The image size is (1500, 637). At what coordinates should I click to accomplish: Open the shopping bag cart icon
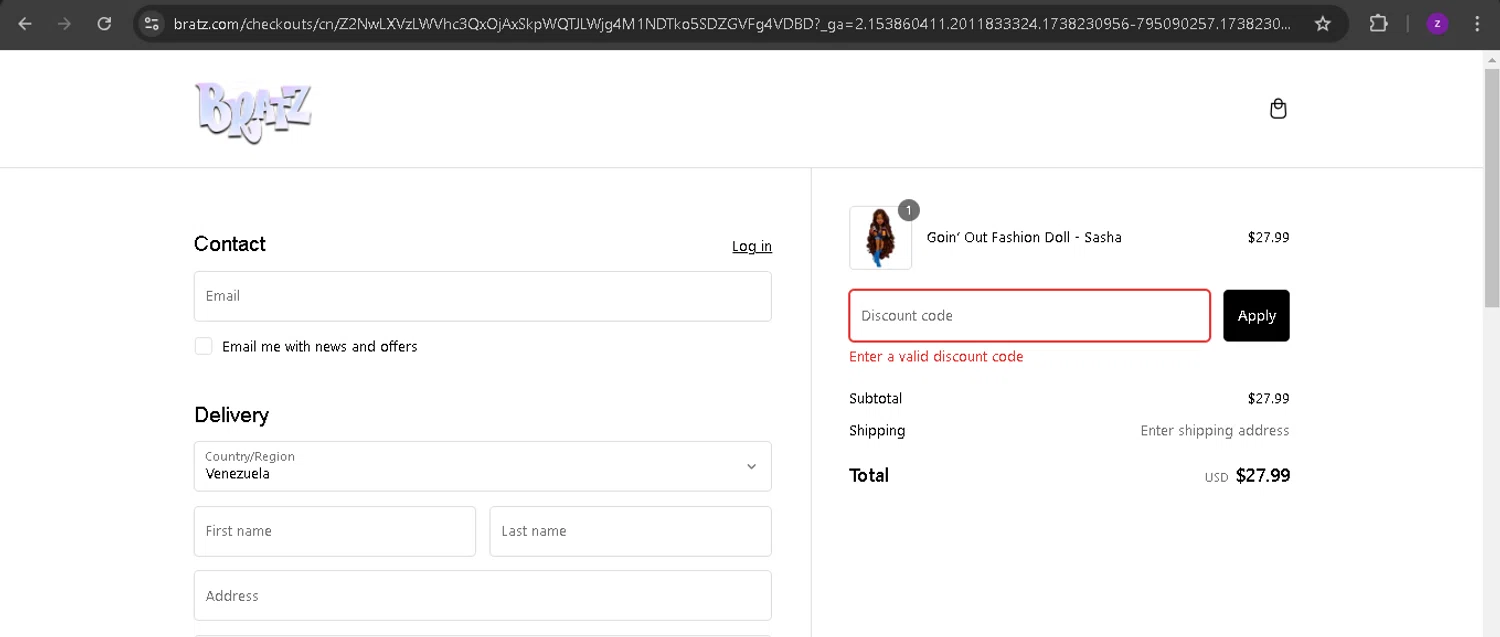(1278, 109)
